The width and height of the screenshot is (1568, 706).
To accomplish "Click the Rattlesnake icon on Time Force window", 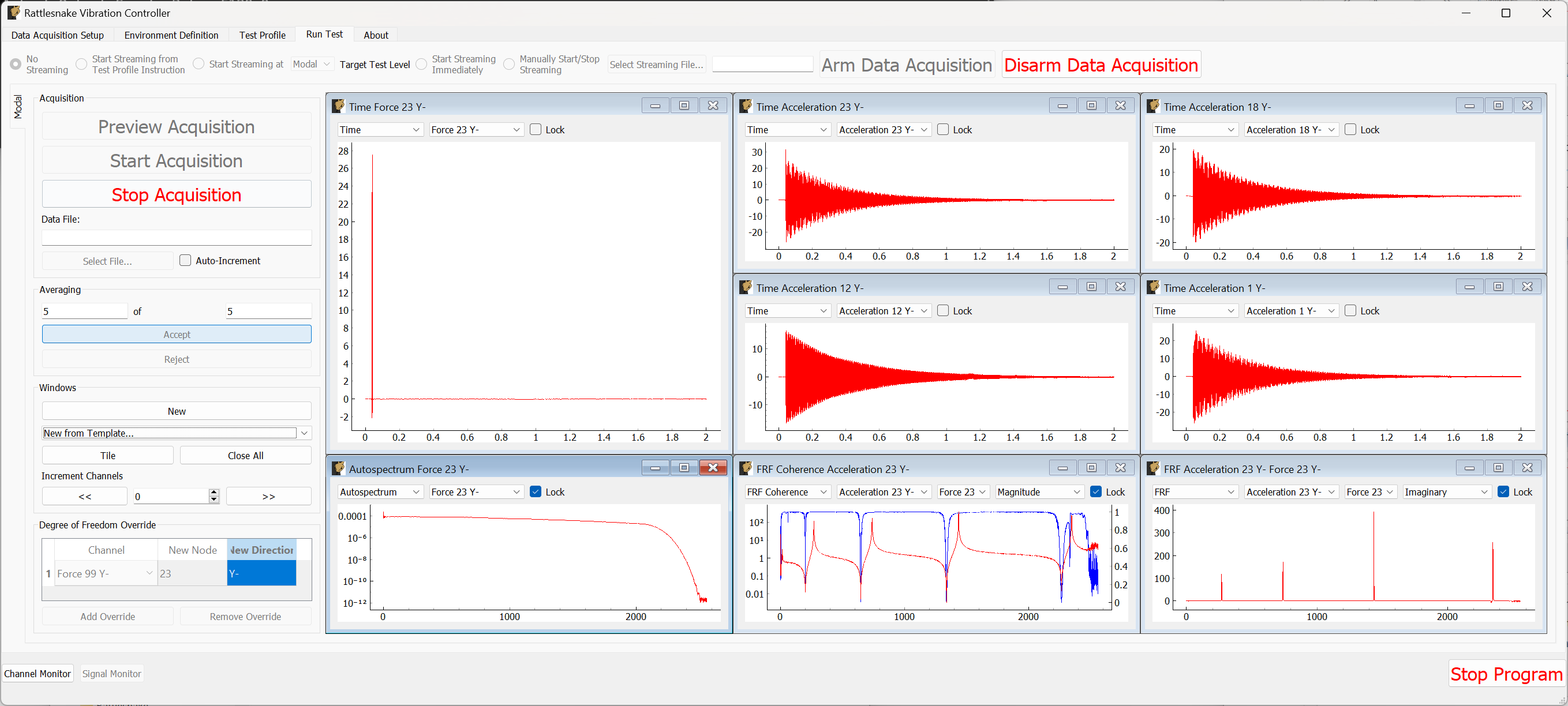I will (x=338, y=106).
